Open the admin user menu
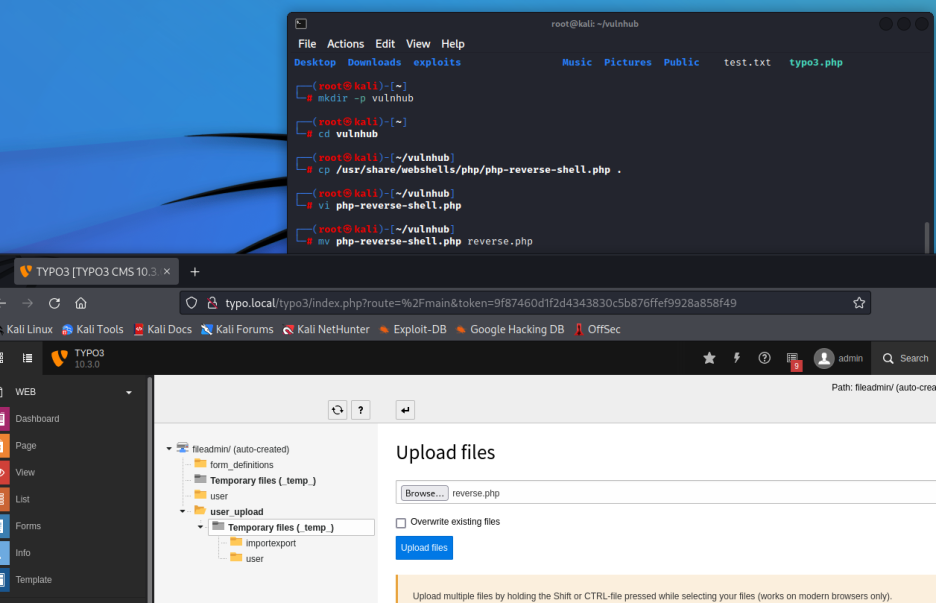The width and height of the screenshot is (936, 603). [838, 358]
